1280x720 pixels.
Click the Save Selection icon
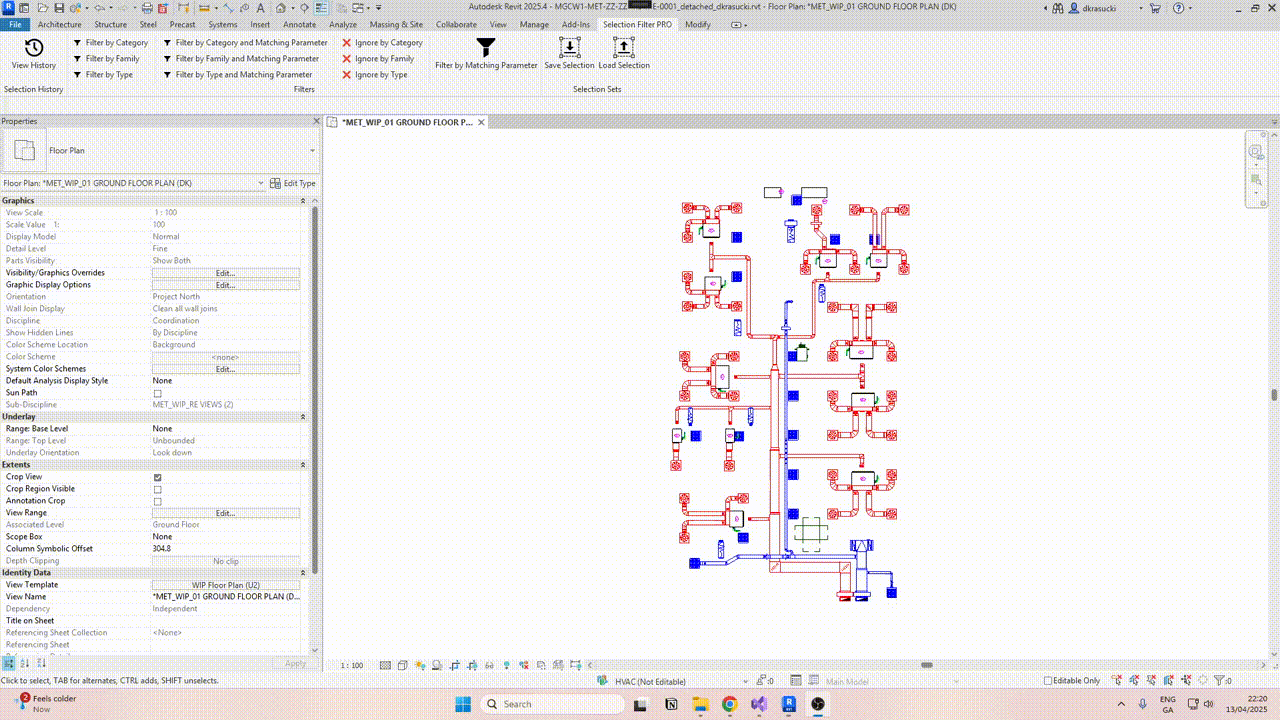pyautogui.click(x=569, y=47)
